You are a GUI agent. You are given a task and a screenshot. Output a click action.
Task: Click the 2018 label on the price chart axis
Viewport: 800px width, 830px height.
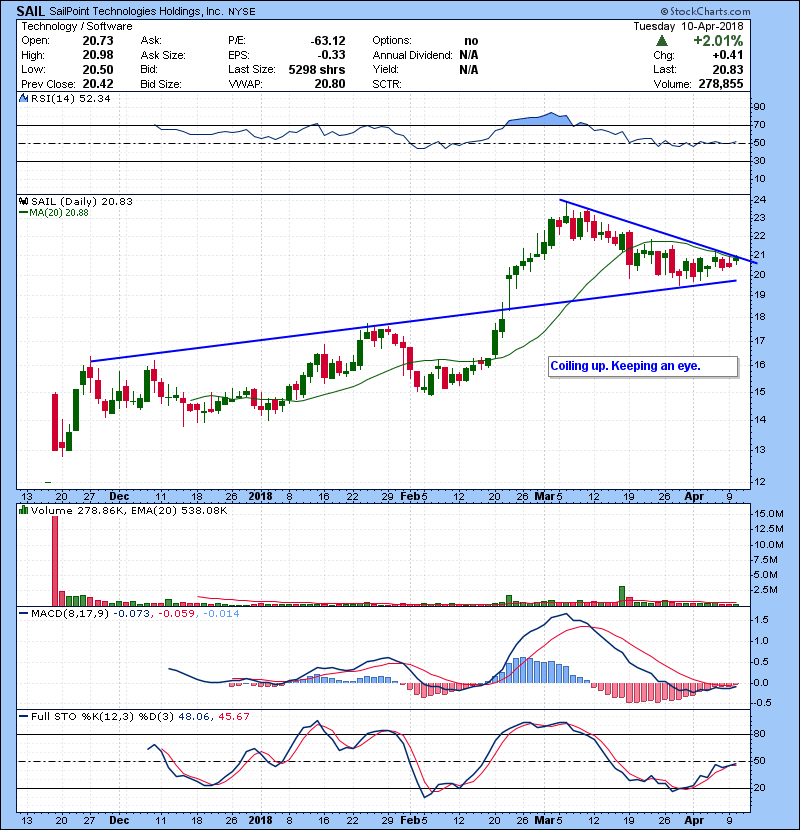click(260, 497)
